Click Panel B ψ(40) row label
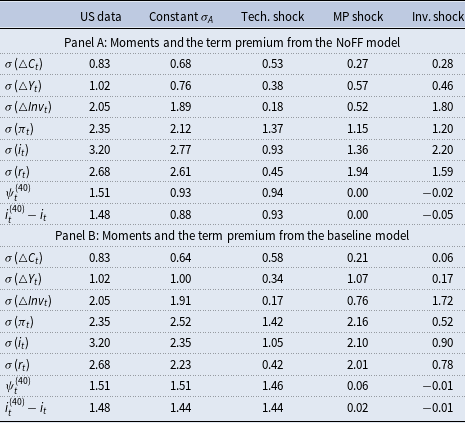This screenshot has height=423, width=466. tap(18, 385)
